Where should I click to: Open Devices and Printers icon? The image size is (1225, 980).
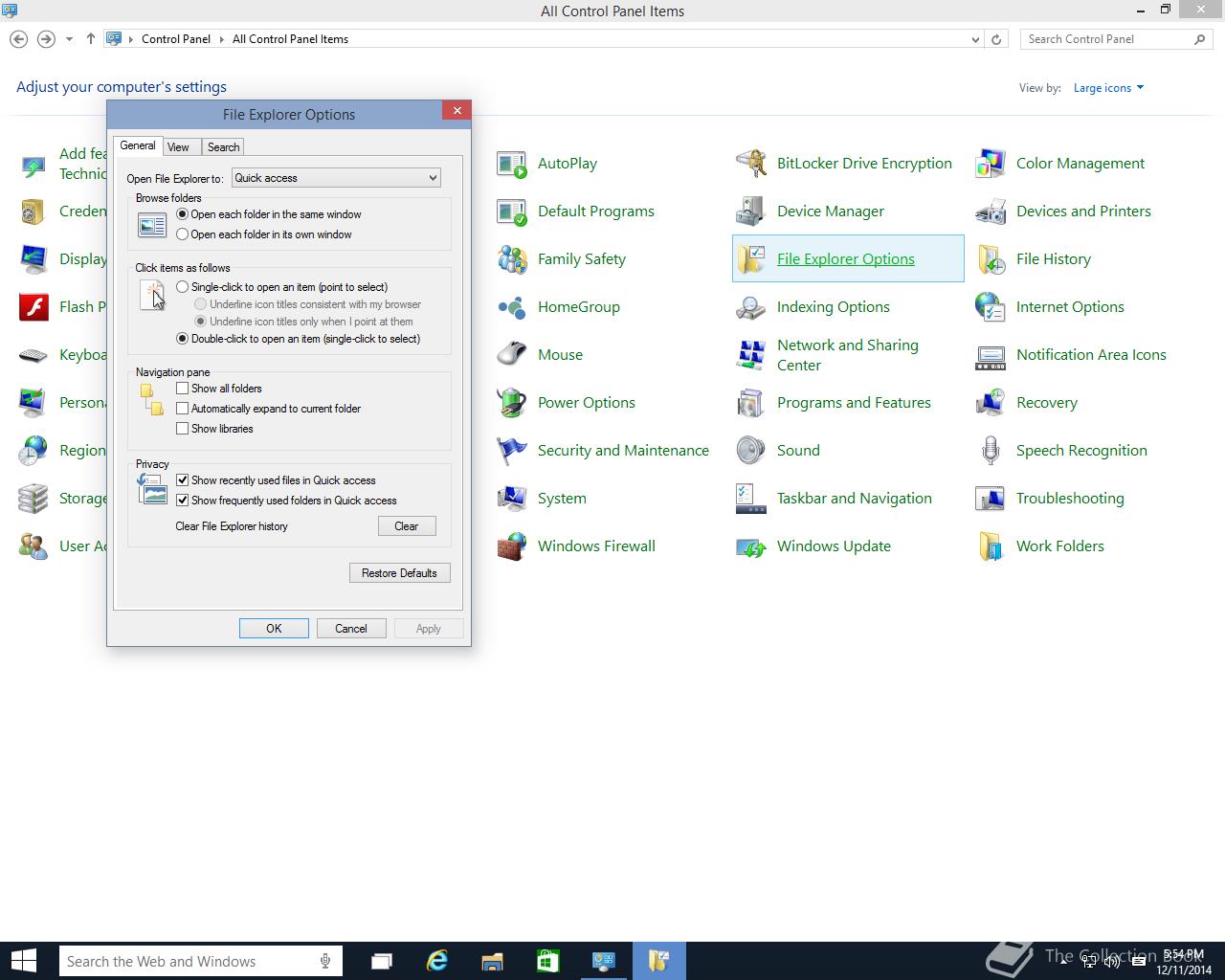991,212
